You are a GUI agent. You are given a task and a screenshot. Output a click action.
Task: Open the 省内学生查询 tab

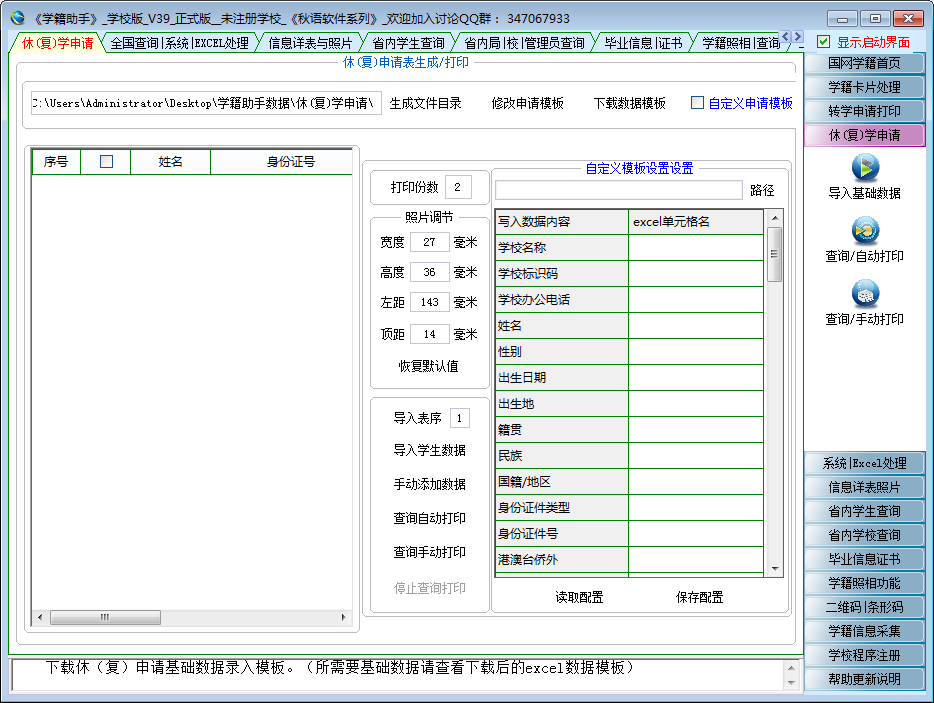pos(408,43)
